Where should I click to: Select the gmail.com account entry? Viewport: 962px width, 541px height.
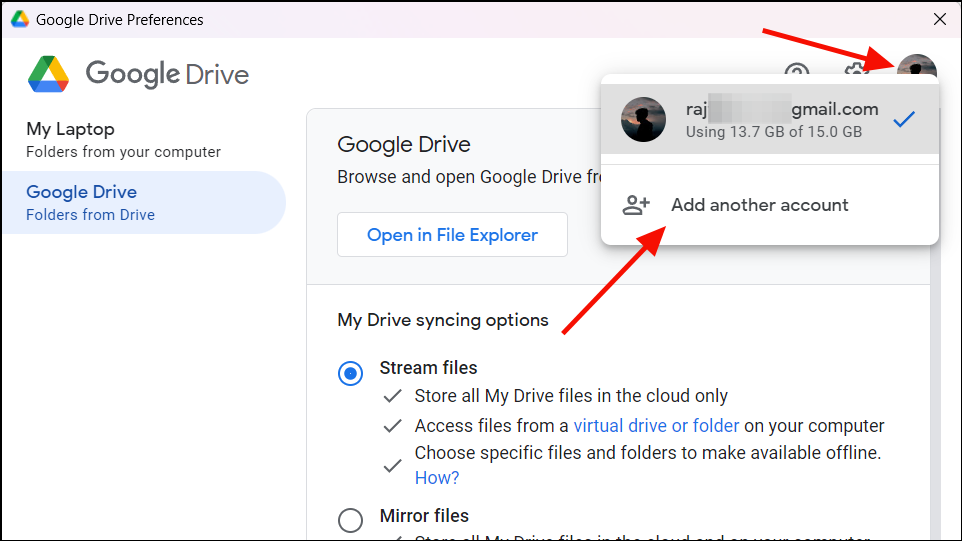769,120
